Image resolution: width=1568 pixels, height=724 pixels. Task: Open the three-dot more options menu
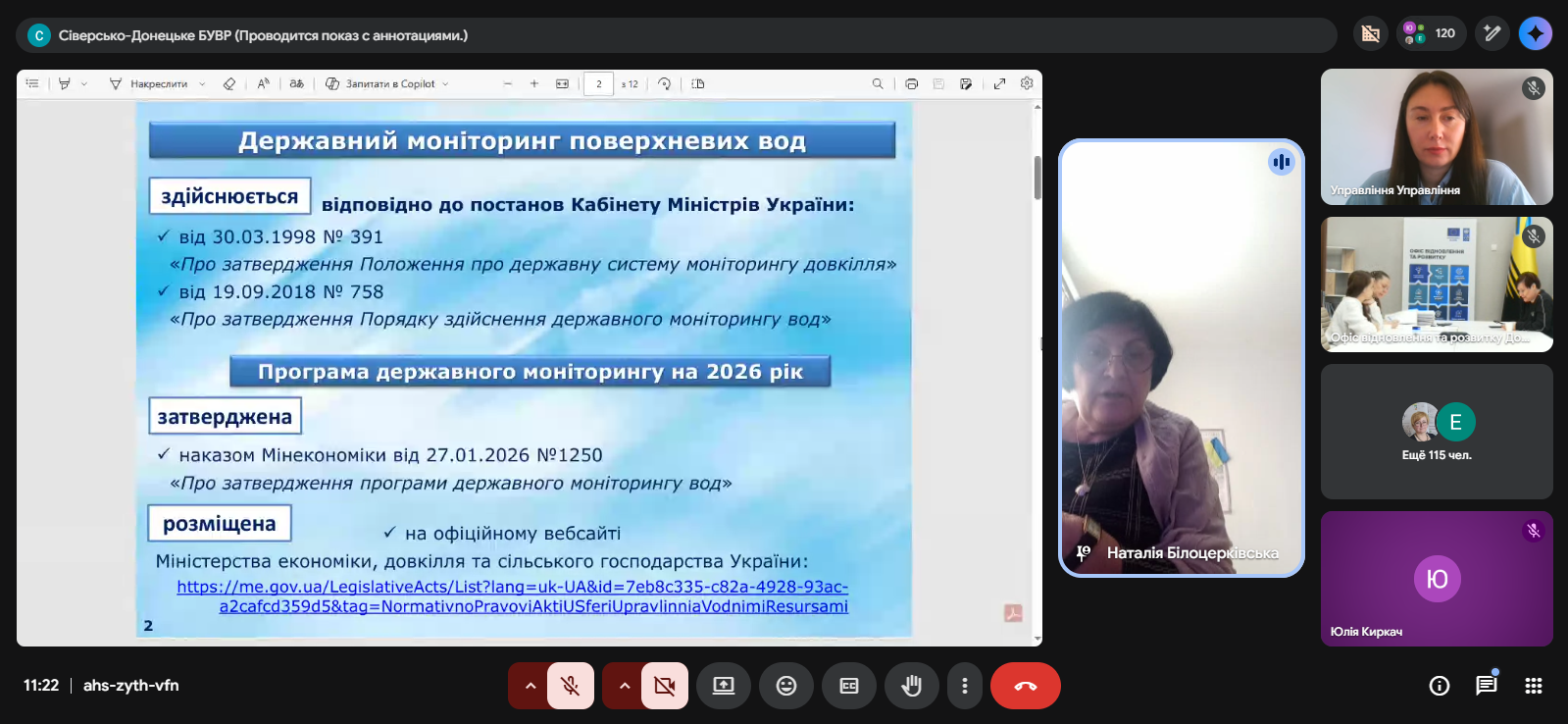click(x=965, y=686)
